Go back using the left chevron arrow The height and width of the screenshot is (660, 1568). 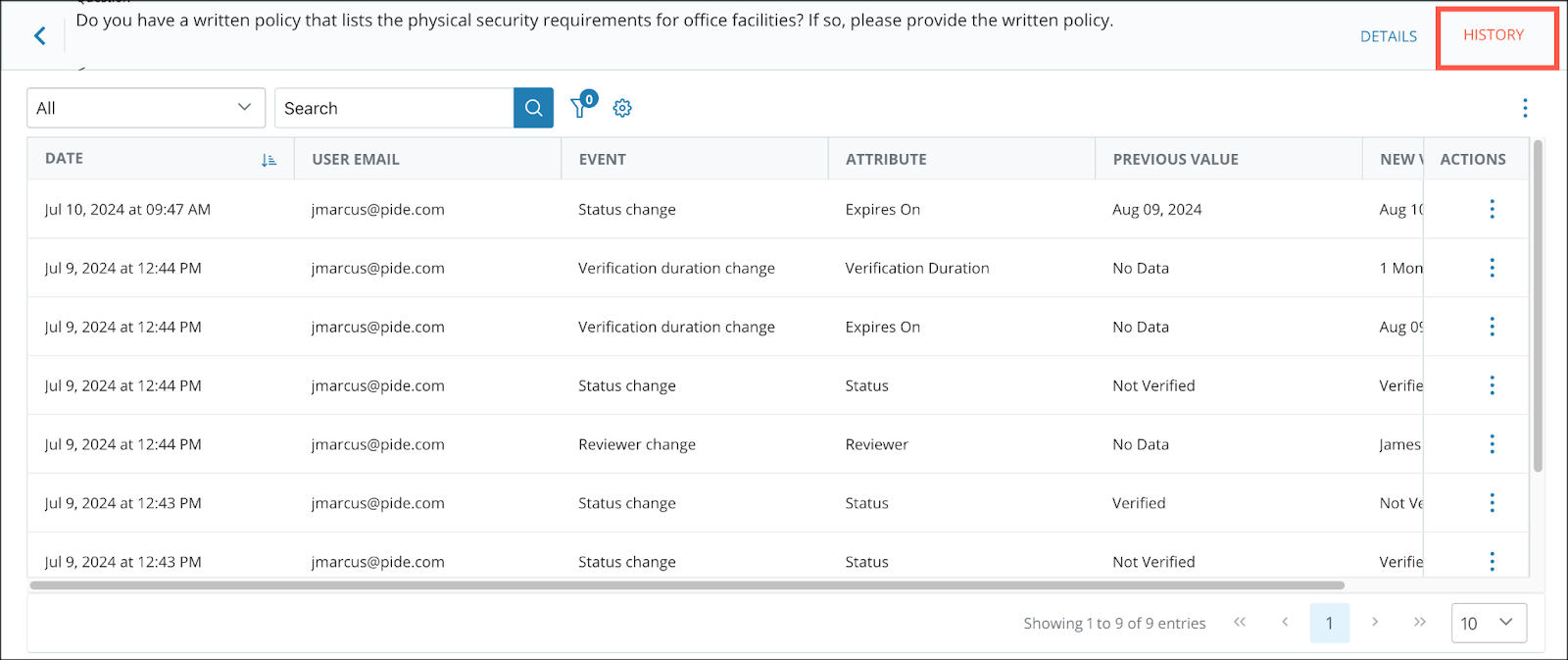(40, 36)
